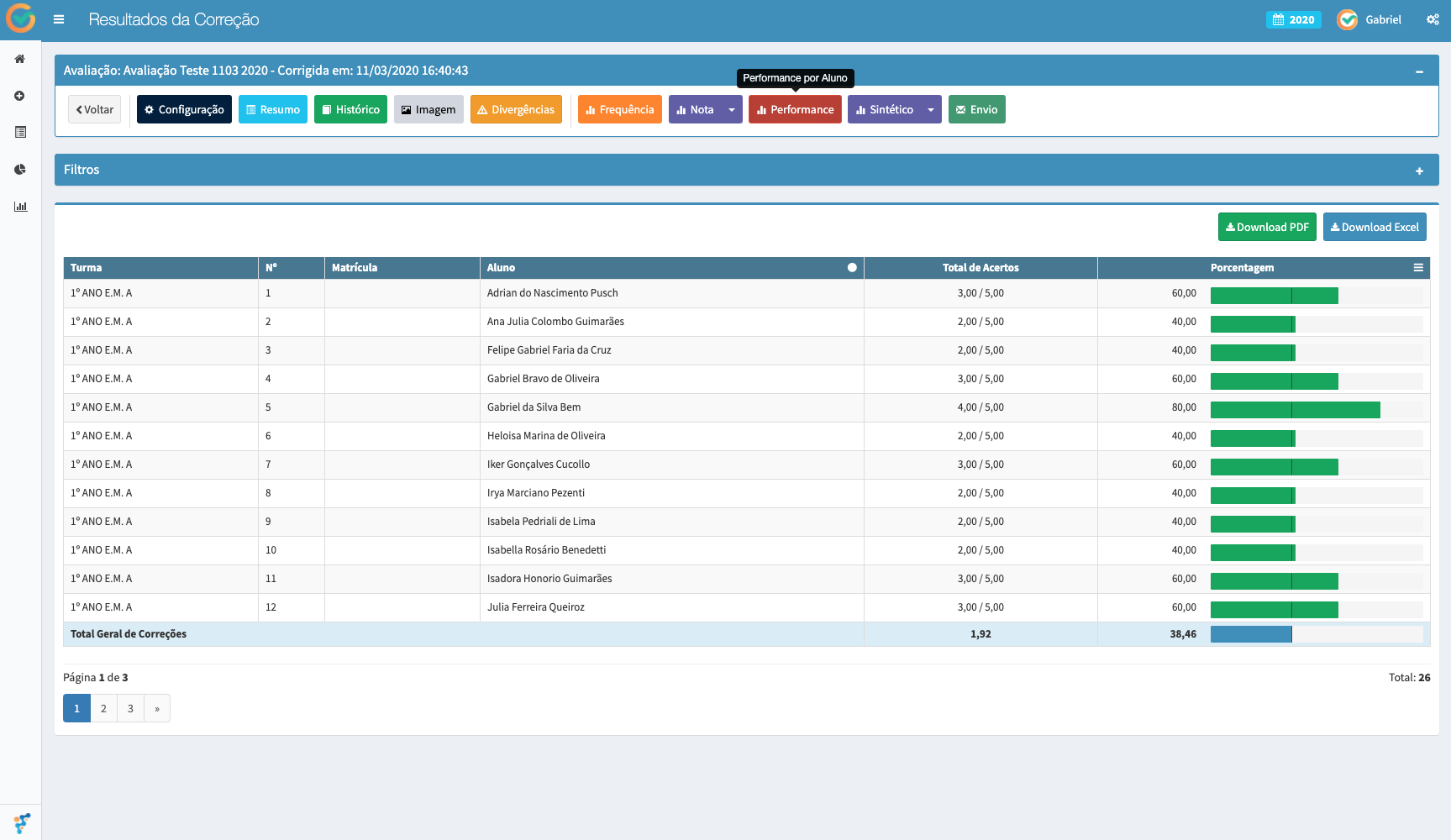Toggle the Aluno column sort circle

point(852,268)
